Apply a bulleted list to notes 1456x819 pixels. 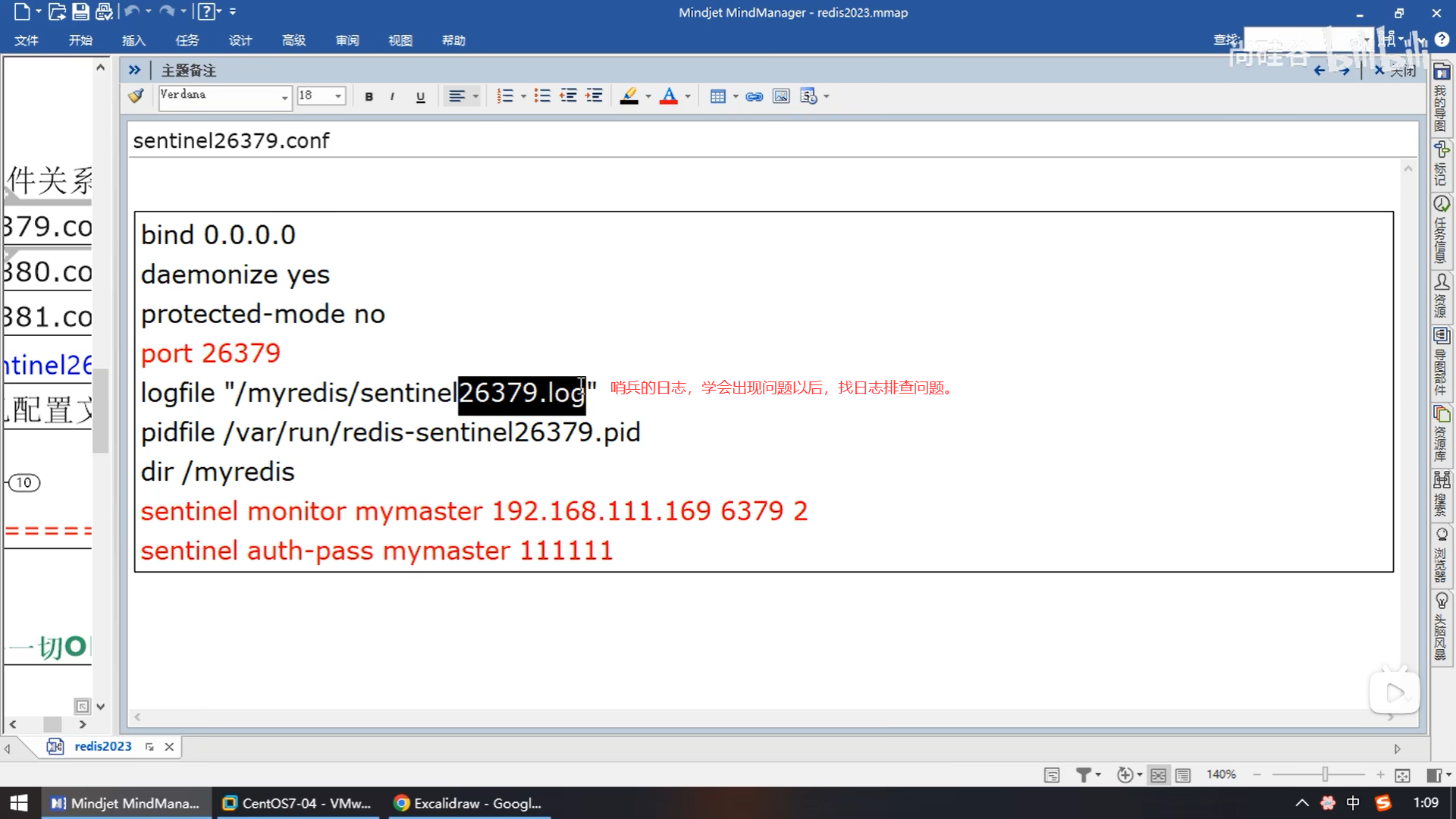[x=541, y=96]
